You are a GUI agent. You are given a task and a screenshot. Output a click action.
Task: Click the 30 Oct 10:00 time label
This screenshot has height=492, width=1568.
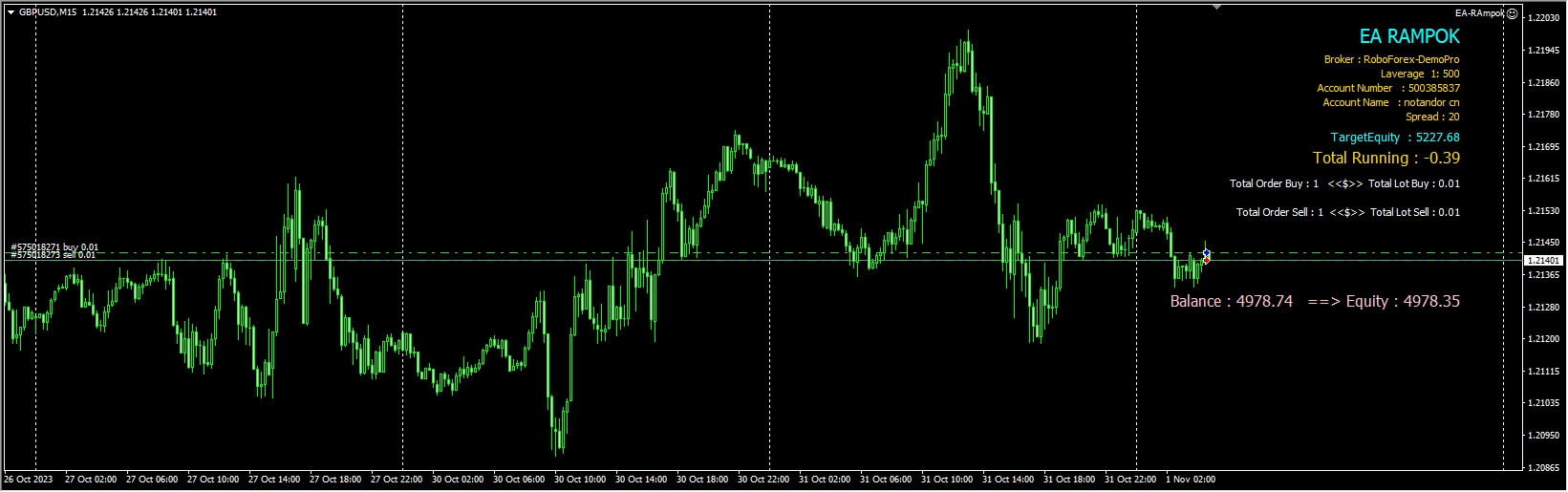click(x=579, y=480)
